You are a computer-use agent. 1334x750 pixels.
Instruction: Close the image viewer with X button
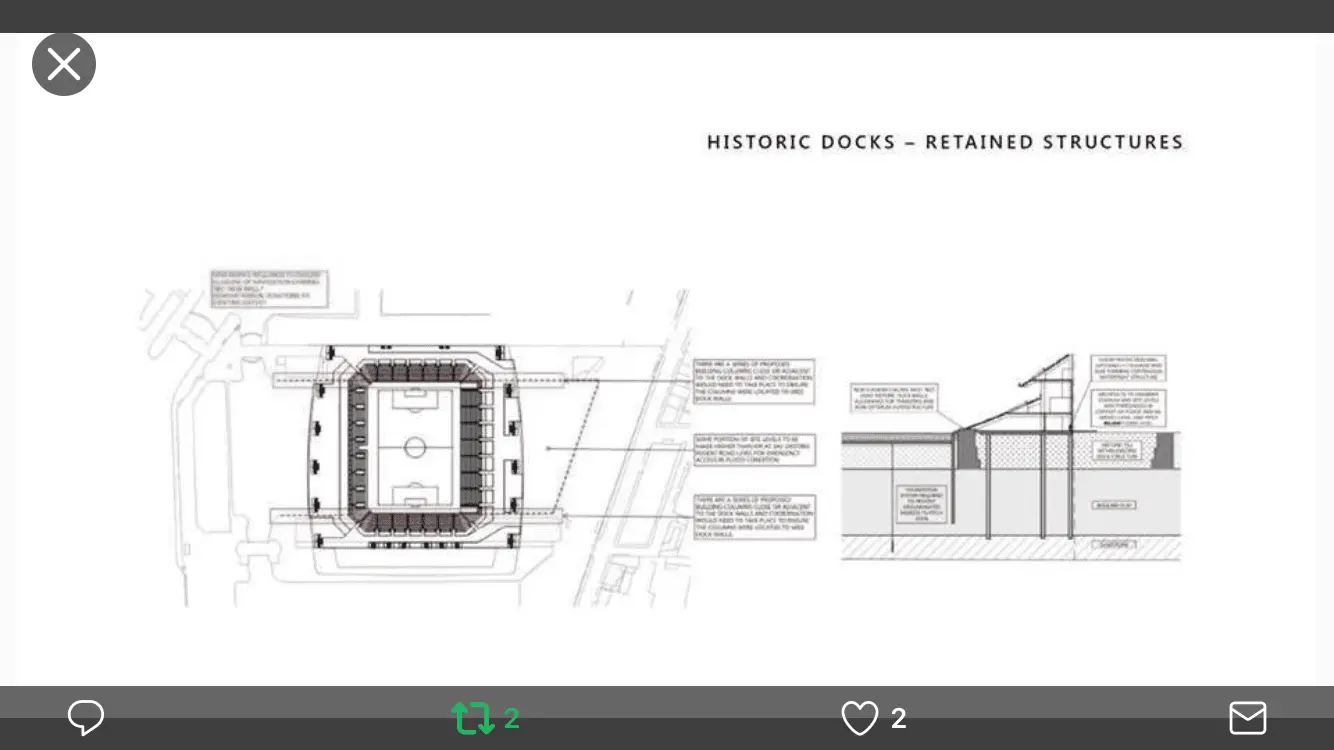pos(64,64)
